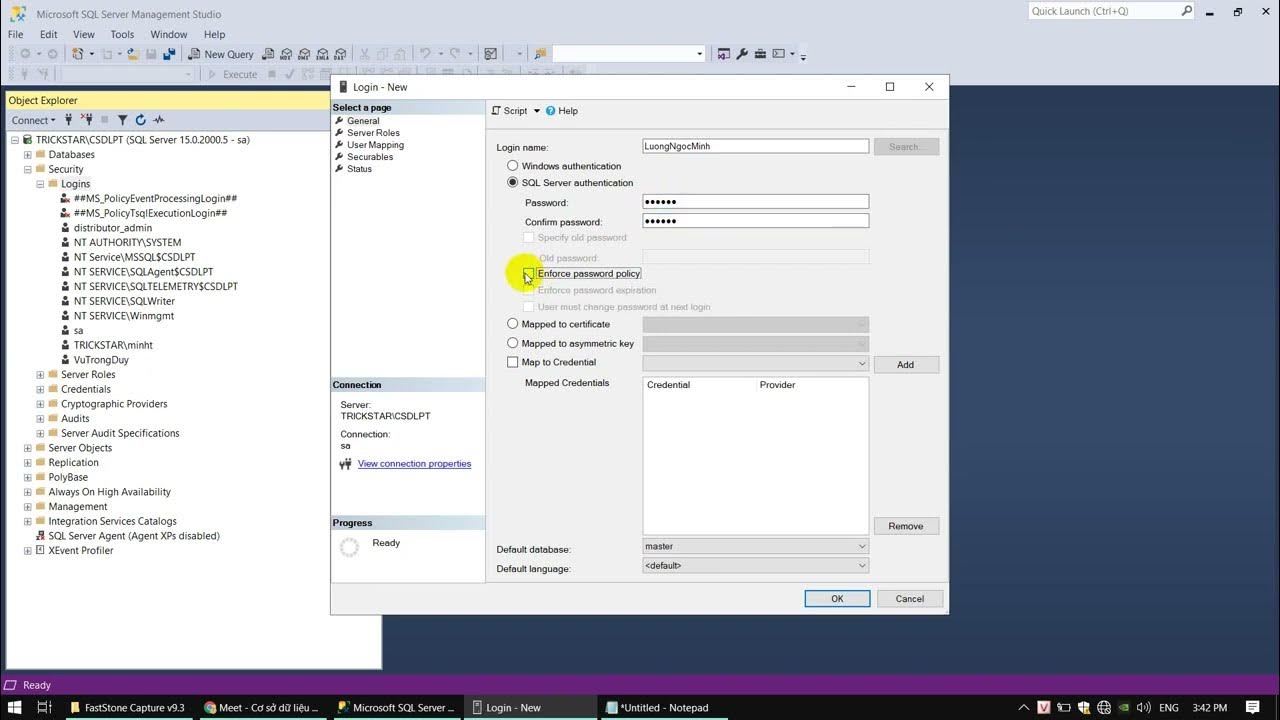Select the sa login in tree
The width and height of the screenshot is (1280, 720).
pos(78,331)
